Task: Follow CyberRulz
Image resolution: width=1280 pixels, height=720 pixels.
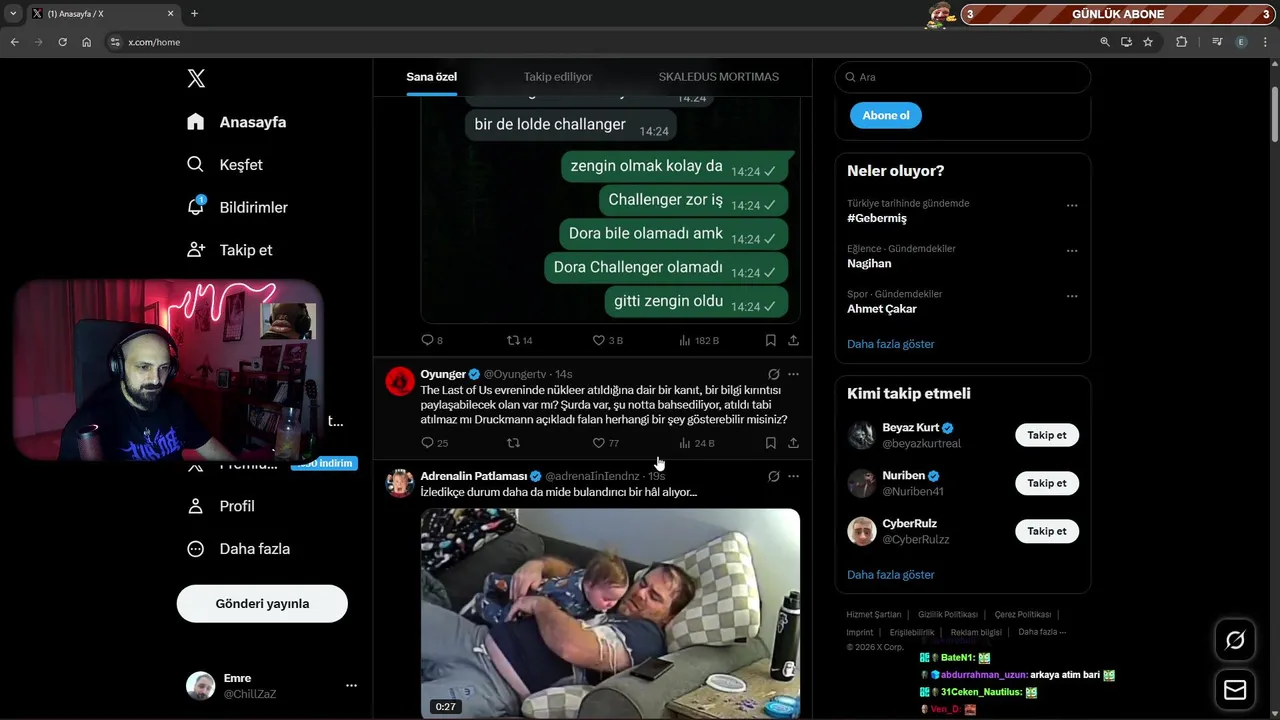Action: (1047, 531)
